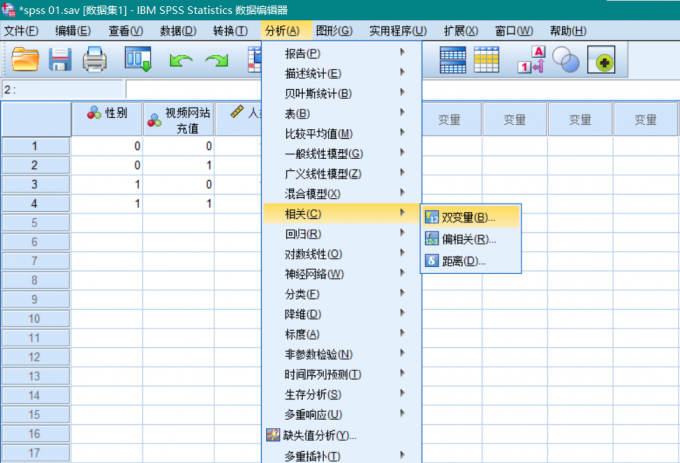Expand the 贝叶斯统计(B) submenu arrow
This screenshot has width=680, height=463.
(402, 92)
